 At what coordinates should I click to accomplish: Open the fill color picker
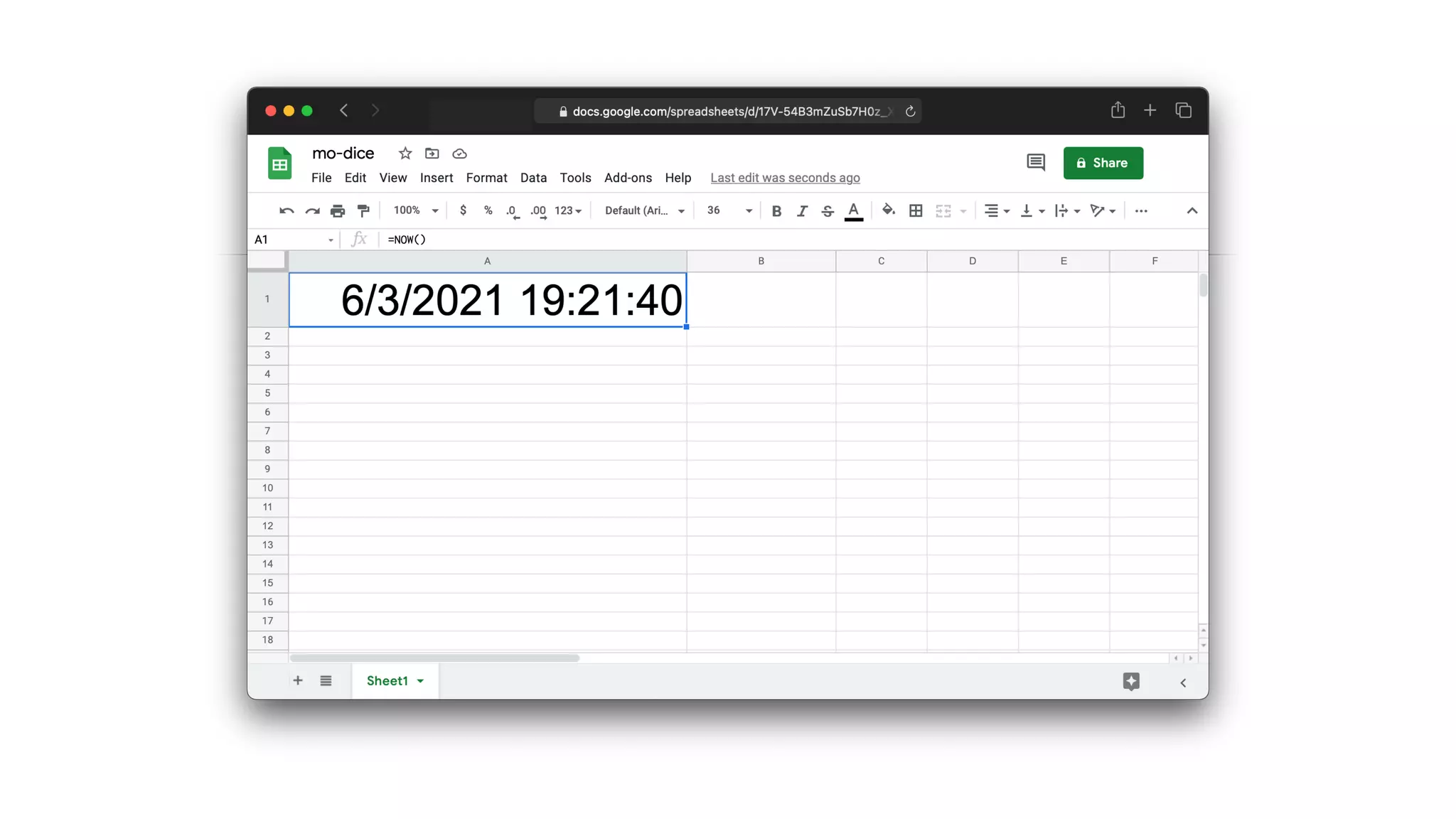tap(888, 210)
